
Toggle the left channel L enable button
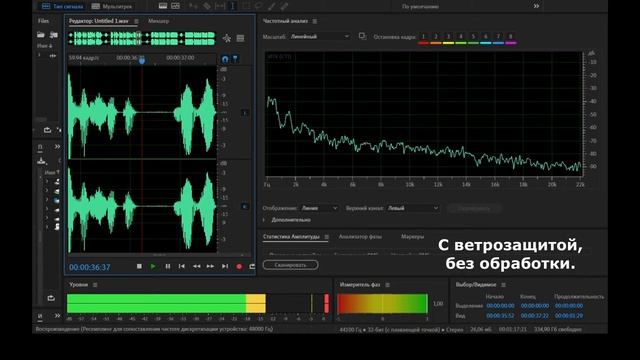[x=245, y=113]
